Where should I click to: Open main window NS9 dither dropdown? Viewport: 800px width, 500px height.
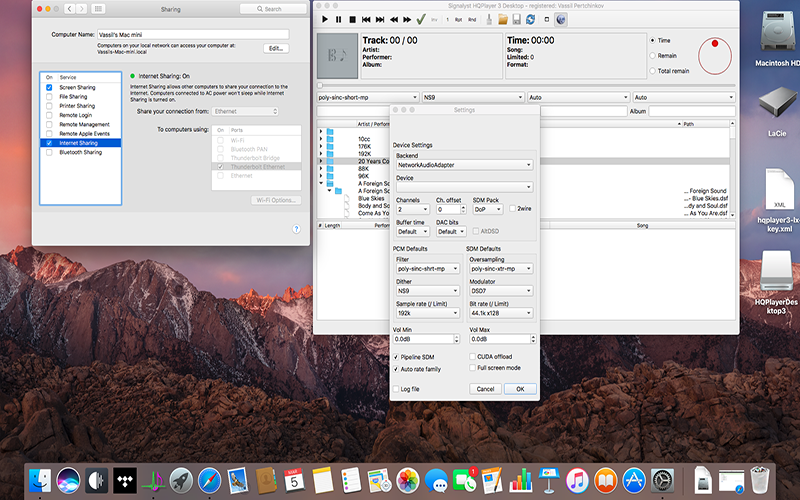pos(473,97)
